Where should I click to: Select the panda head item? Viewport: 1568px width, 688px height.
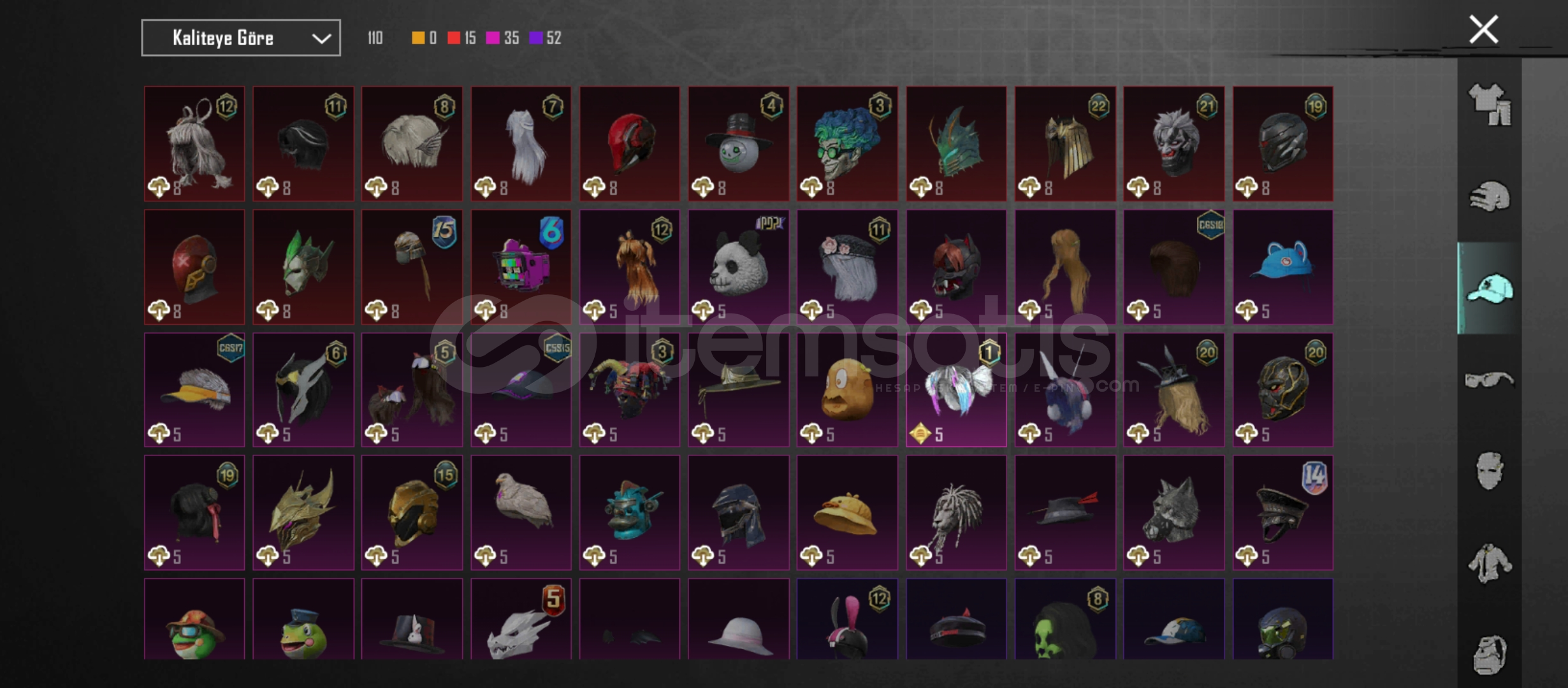738,267
